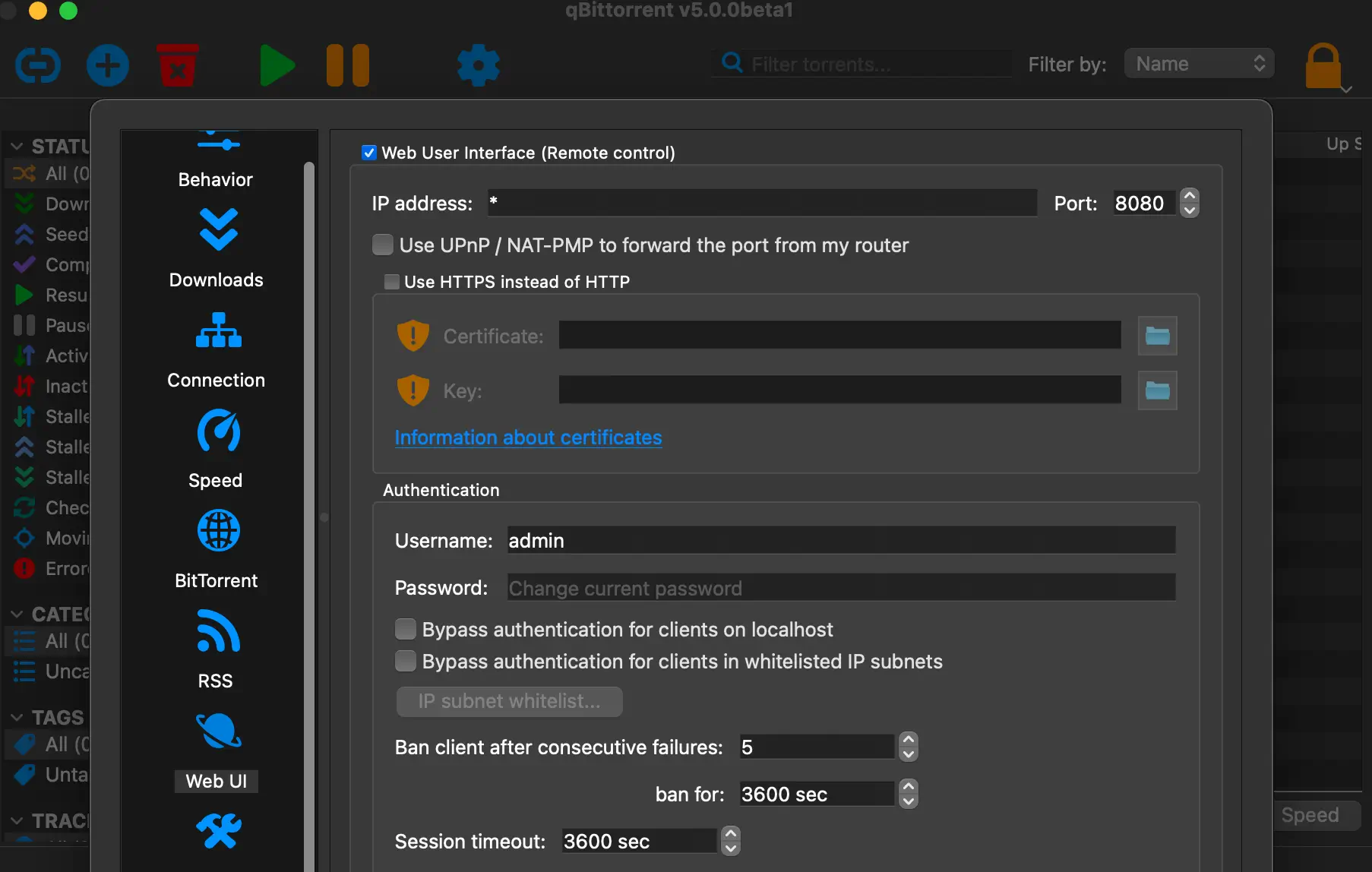Click the add torrent link icon
The height and width of the screenshot is (872, 1372).
[38, 65]
